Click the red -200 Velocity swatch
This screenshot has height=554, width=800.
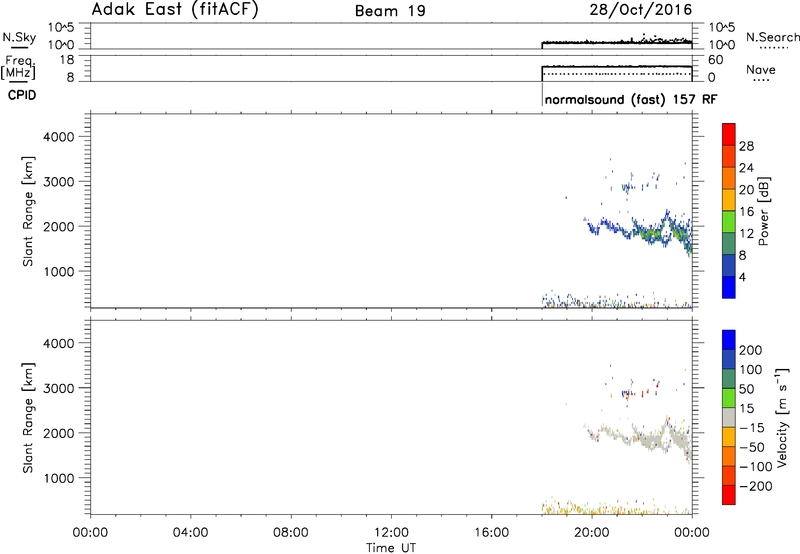729,495
